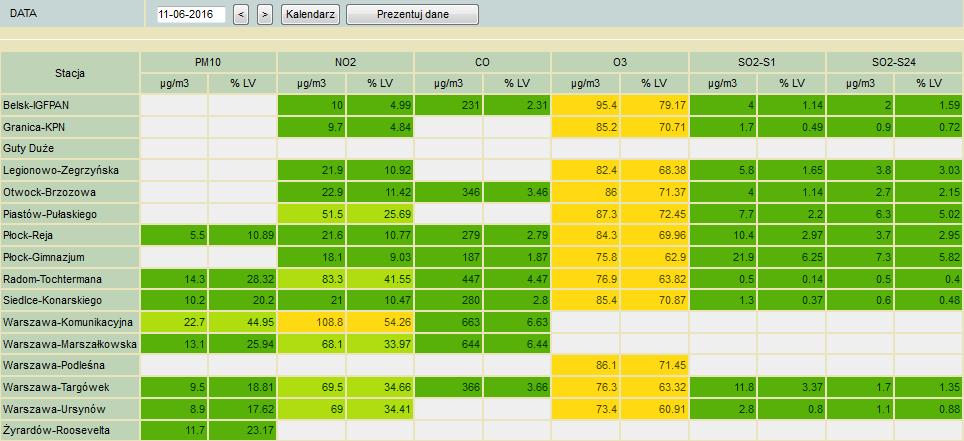Select the Płock-Gimnazjum station label

70,257
